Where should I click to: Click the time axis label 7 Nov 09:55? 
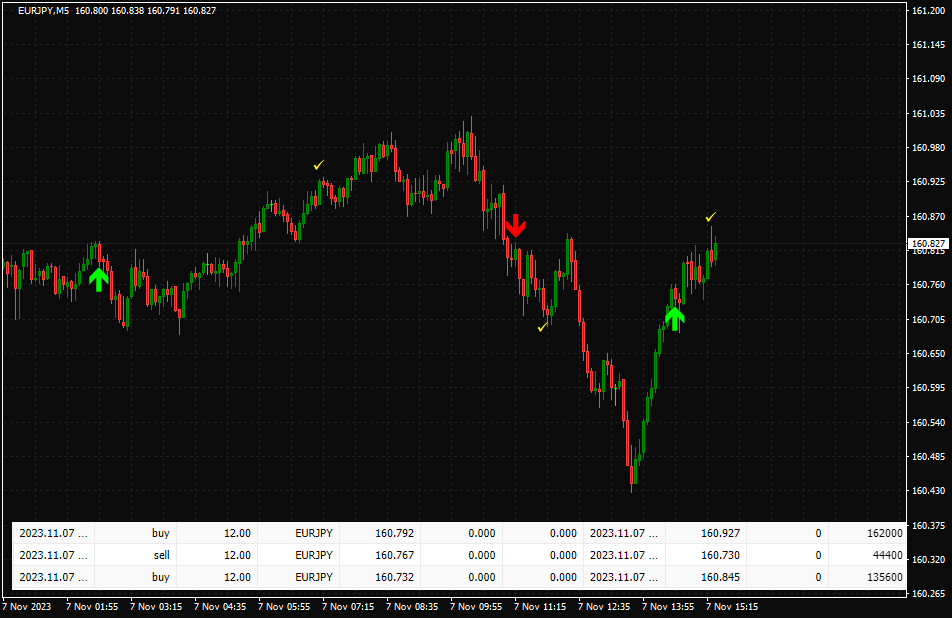(476, 606)
